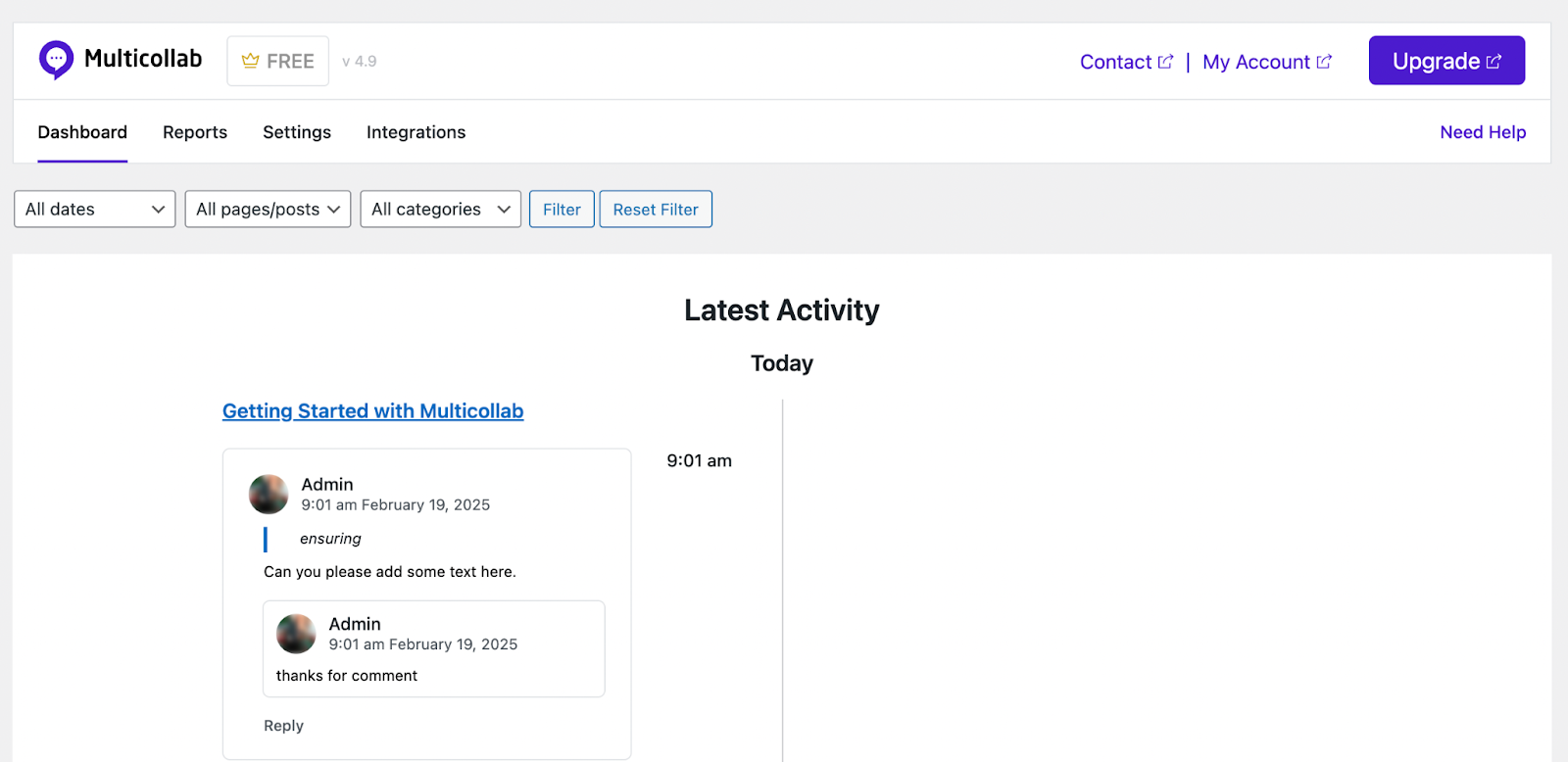Open the Contact link
Image resolution: width=1568 pixels, height=762 pixels.
1126,62
